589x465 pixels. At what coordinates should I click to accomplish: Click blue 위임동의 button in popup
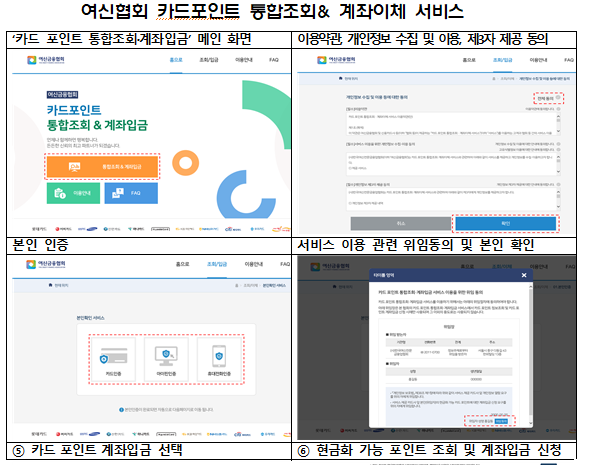tap(501, 421)
